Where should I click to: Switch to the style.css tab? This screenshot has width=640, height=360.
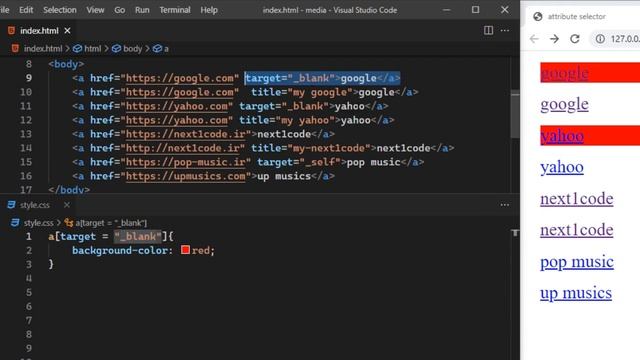point(35,205)
